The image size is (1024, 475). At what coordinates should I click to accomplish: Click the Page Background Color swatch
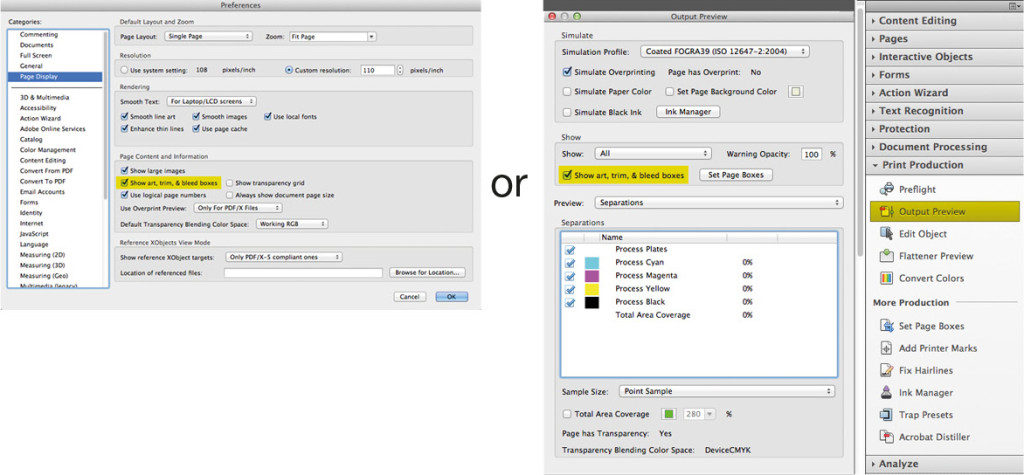click(x=795, y=92)
